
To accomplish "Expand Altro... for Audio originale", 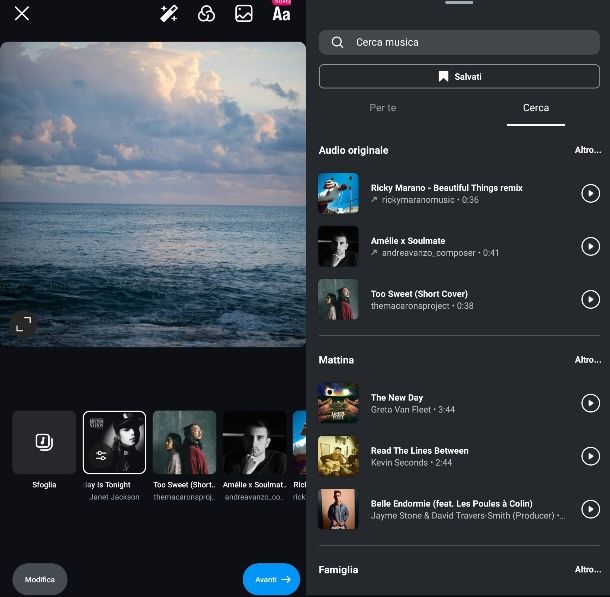I will tap(588, 150).
